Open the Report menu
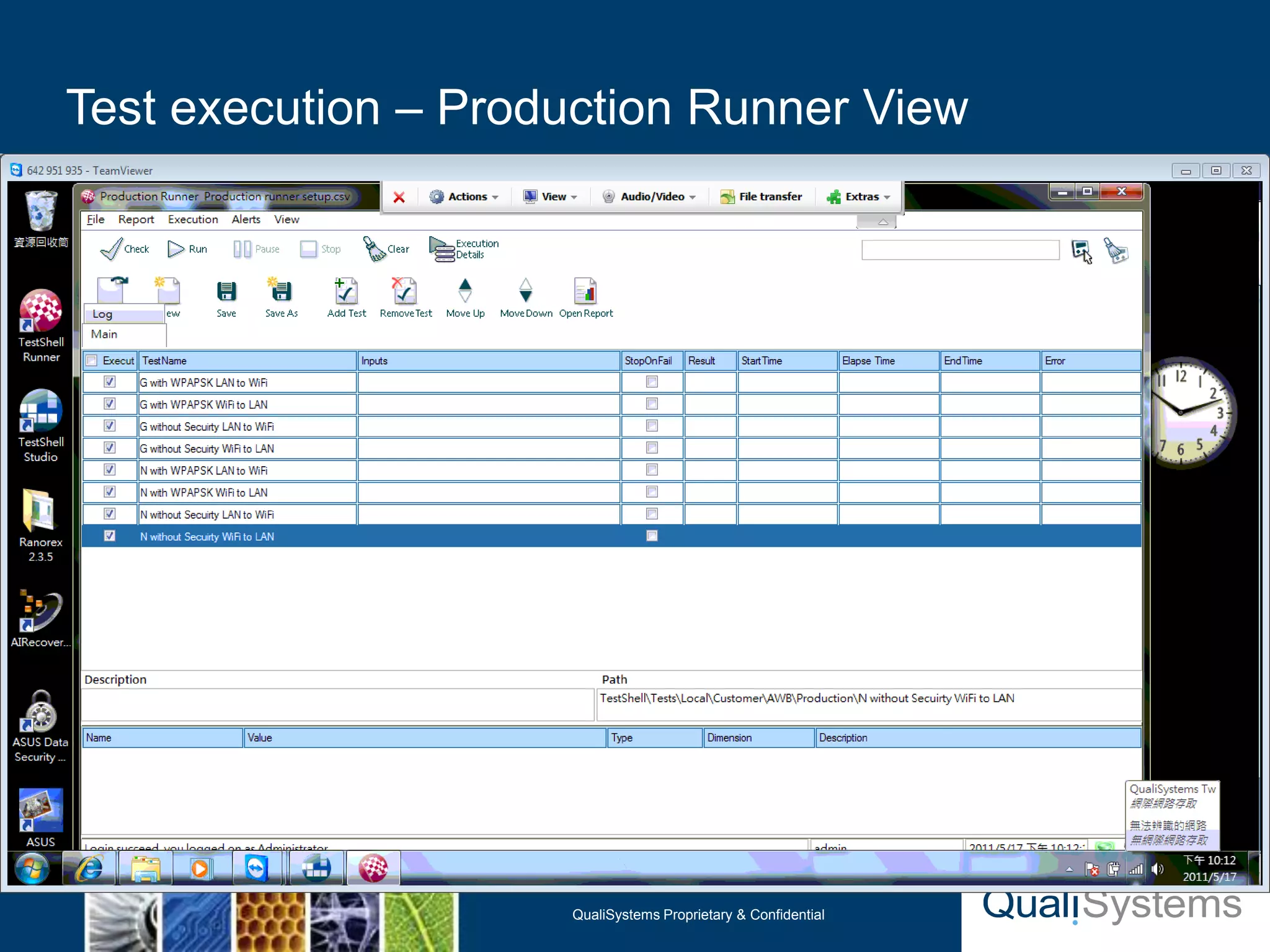This screenshot has height=952, width=1270. [136, 219]
